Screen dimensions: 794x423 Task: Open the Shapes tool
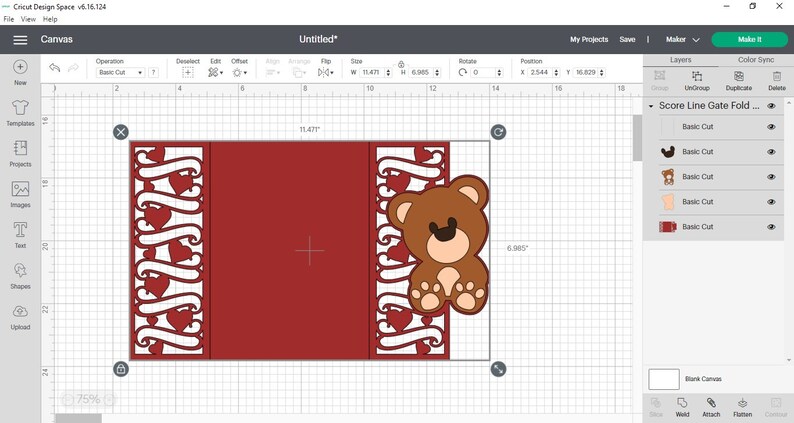coord(20,276)
